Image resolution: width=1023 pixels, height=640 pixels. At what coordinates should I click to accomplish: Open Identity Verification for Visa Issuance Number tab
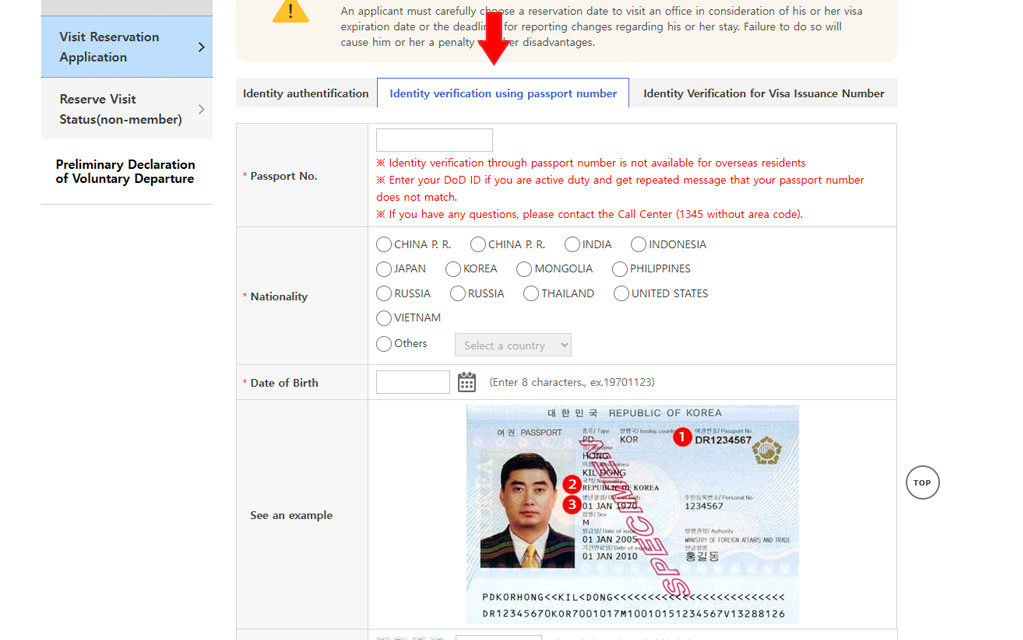pos(763,93)
